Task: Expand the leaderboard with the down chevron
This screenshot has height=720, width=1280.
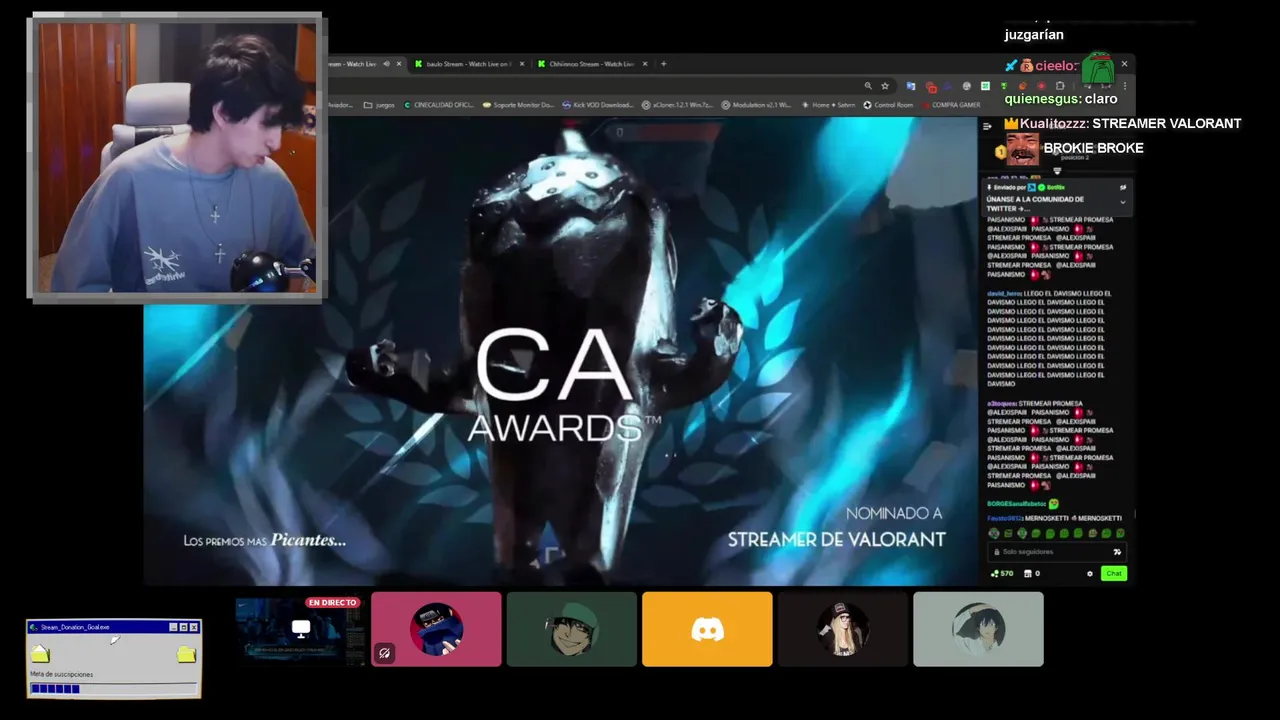Action: coord(1057,171)
